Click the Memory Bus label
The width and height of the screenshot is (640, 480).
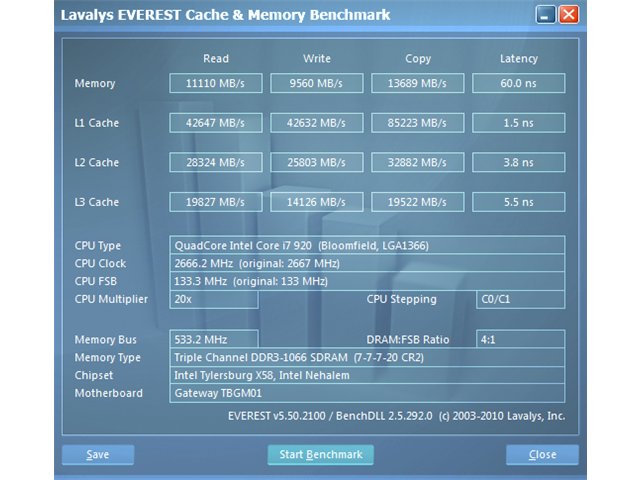pyautogui.click(x=105, y=340)
